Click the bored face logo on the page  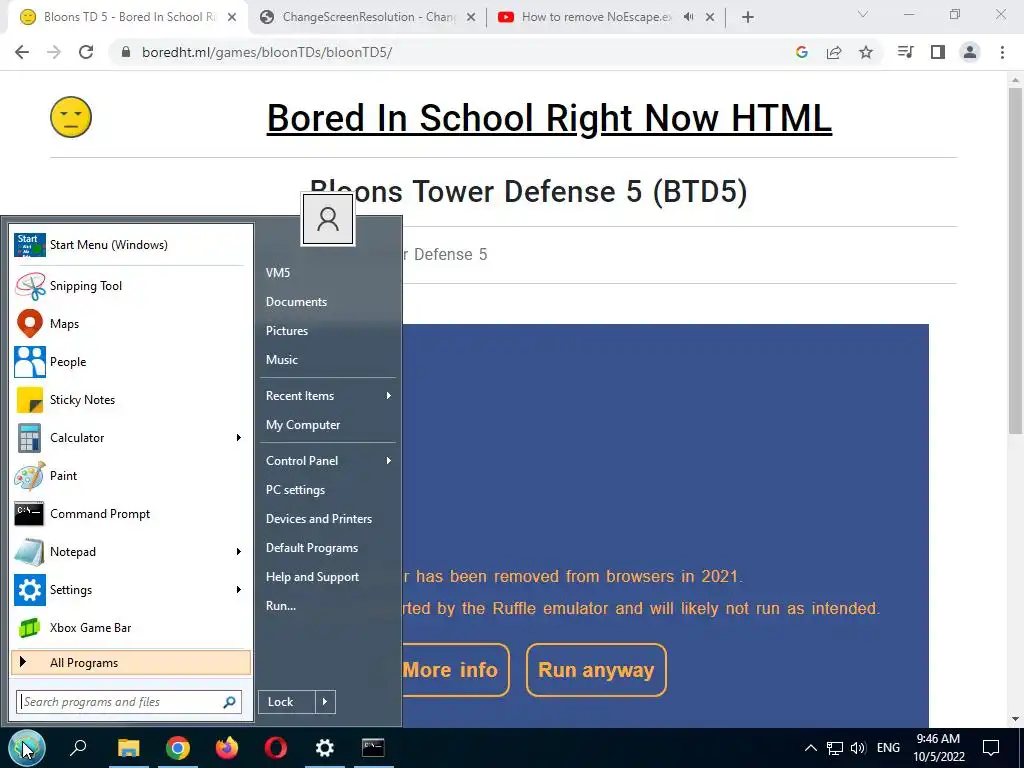click(71, 118)
